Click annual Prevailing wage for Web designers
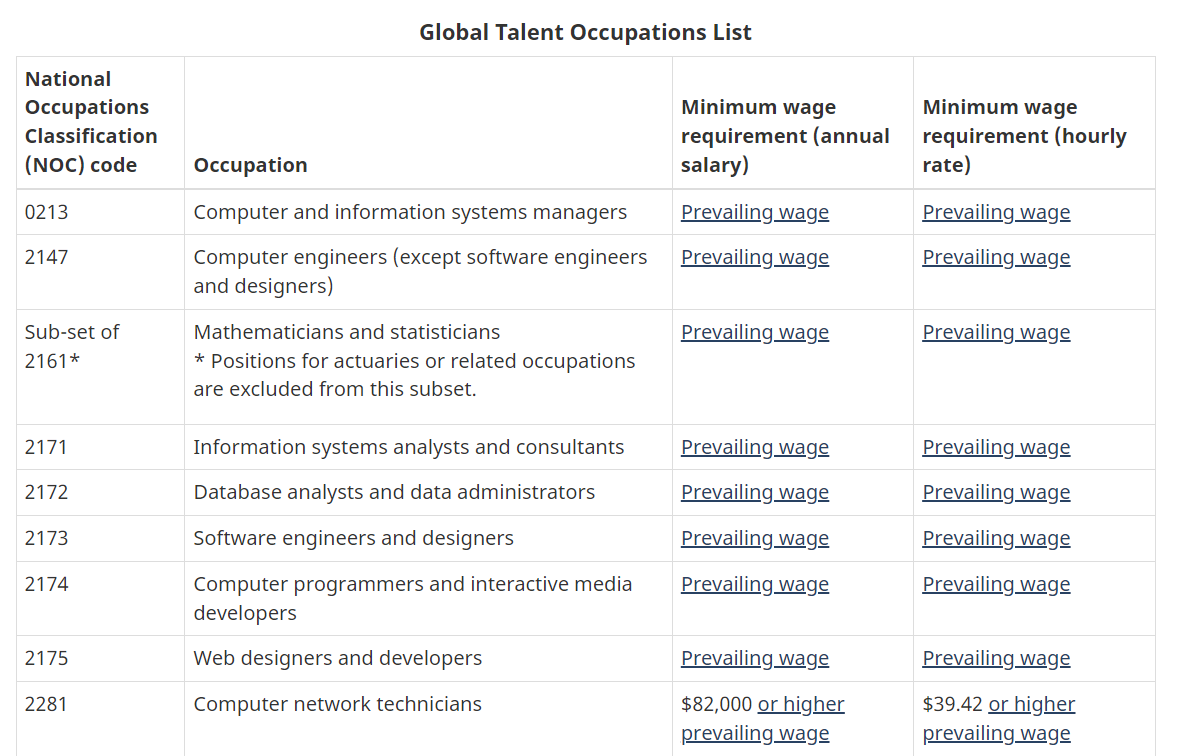 [754, 658]
